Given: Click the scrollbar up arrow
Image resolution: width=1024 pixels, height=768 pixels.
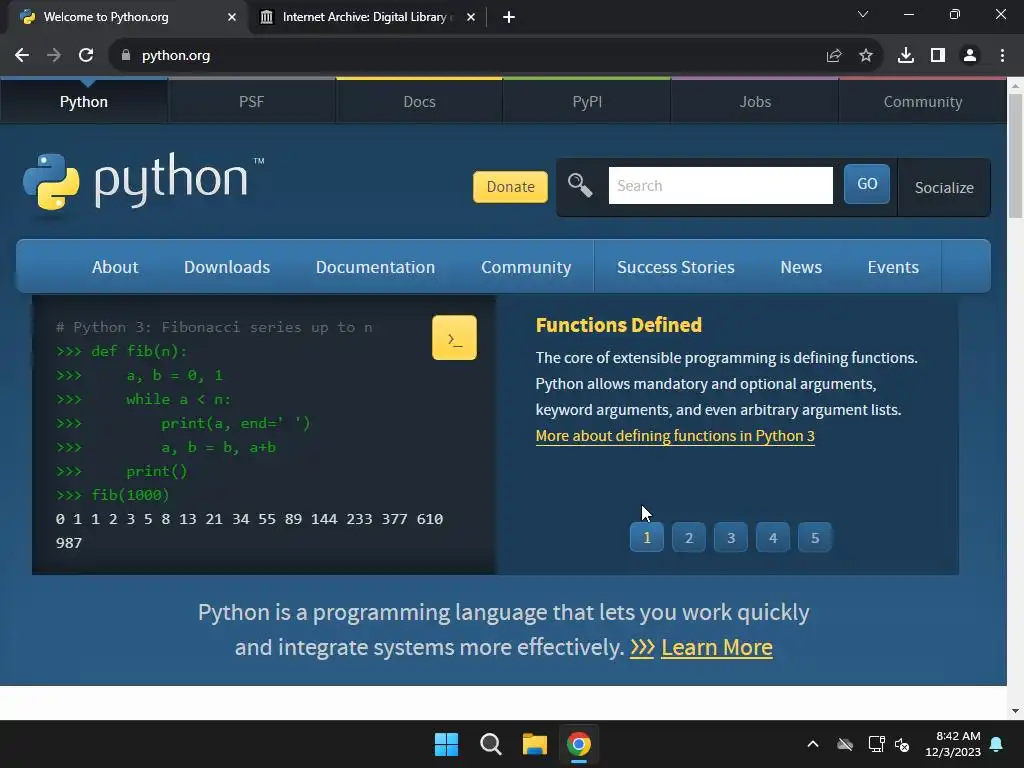Looking at the screenshot, I should point(1016,85).
